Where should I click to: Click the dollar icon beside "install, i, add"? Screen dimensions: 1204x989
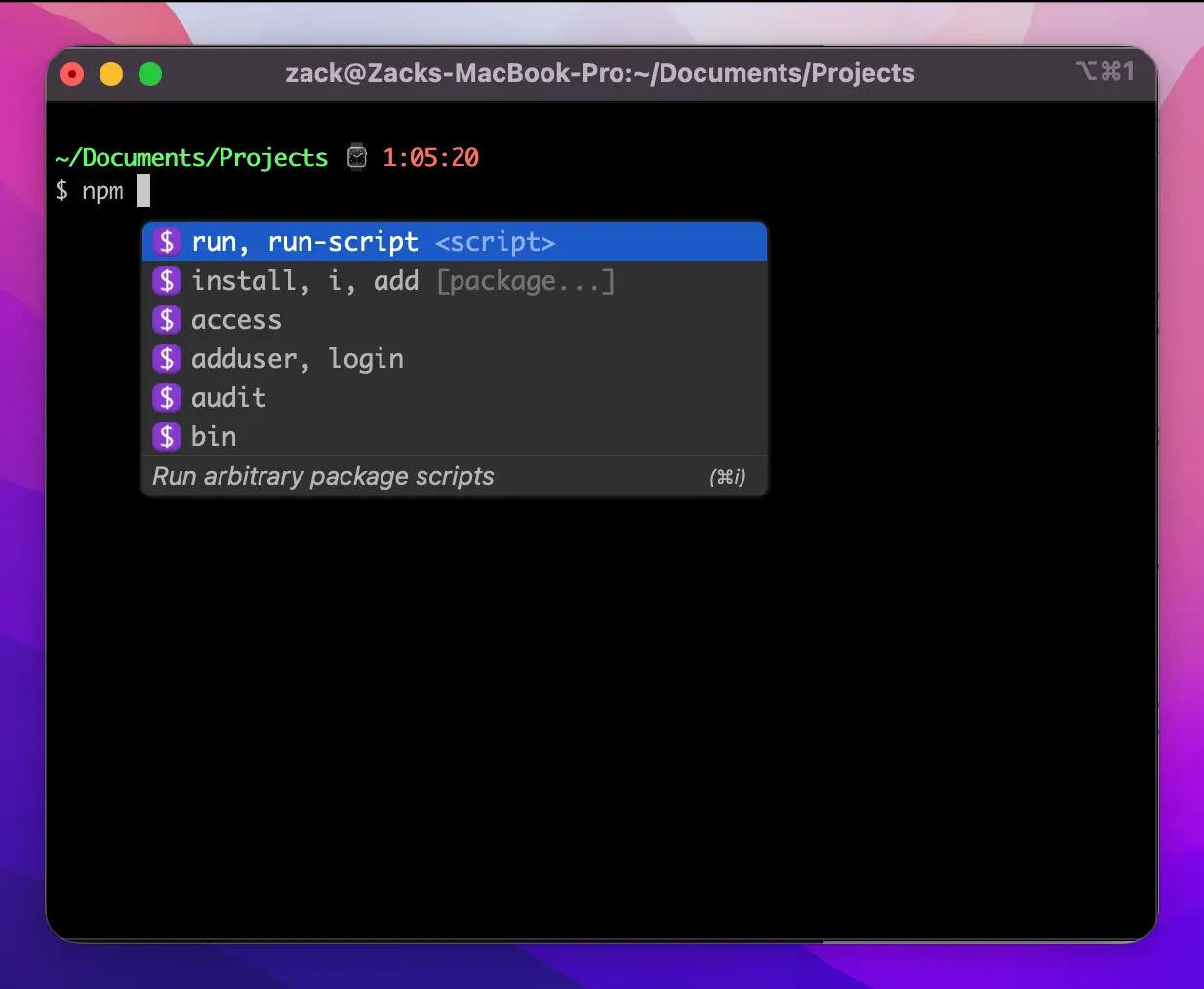166,281
